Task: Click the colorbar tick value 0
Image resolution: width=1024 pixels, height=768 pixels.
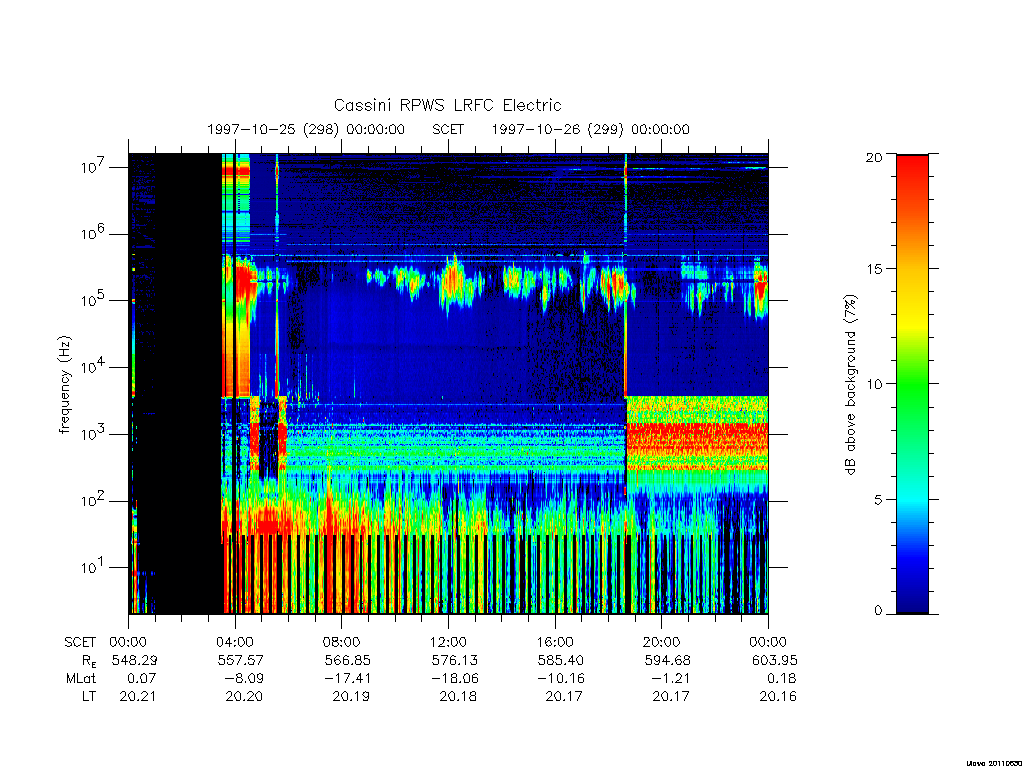Action: (878, 611)
